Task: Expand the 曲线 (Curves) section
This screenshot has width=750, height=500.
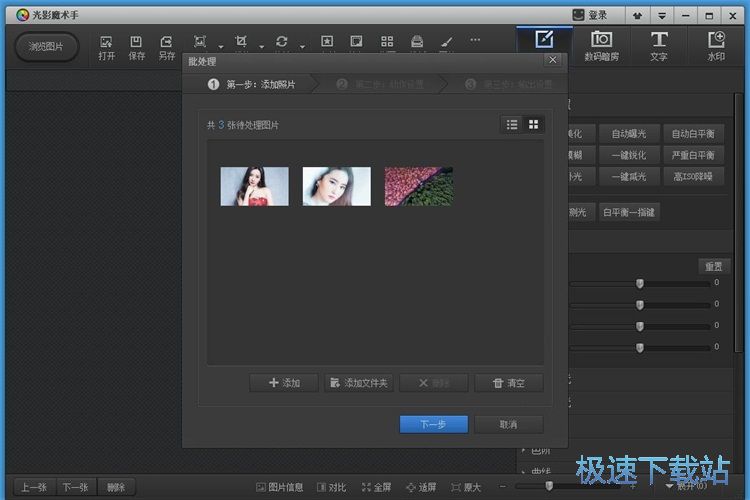Action: pos(540,469)
